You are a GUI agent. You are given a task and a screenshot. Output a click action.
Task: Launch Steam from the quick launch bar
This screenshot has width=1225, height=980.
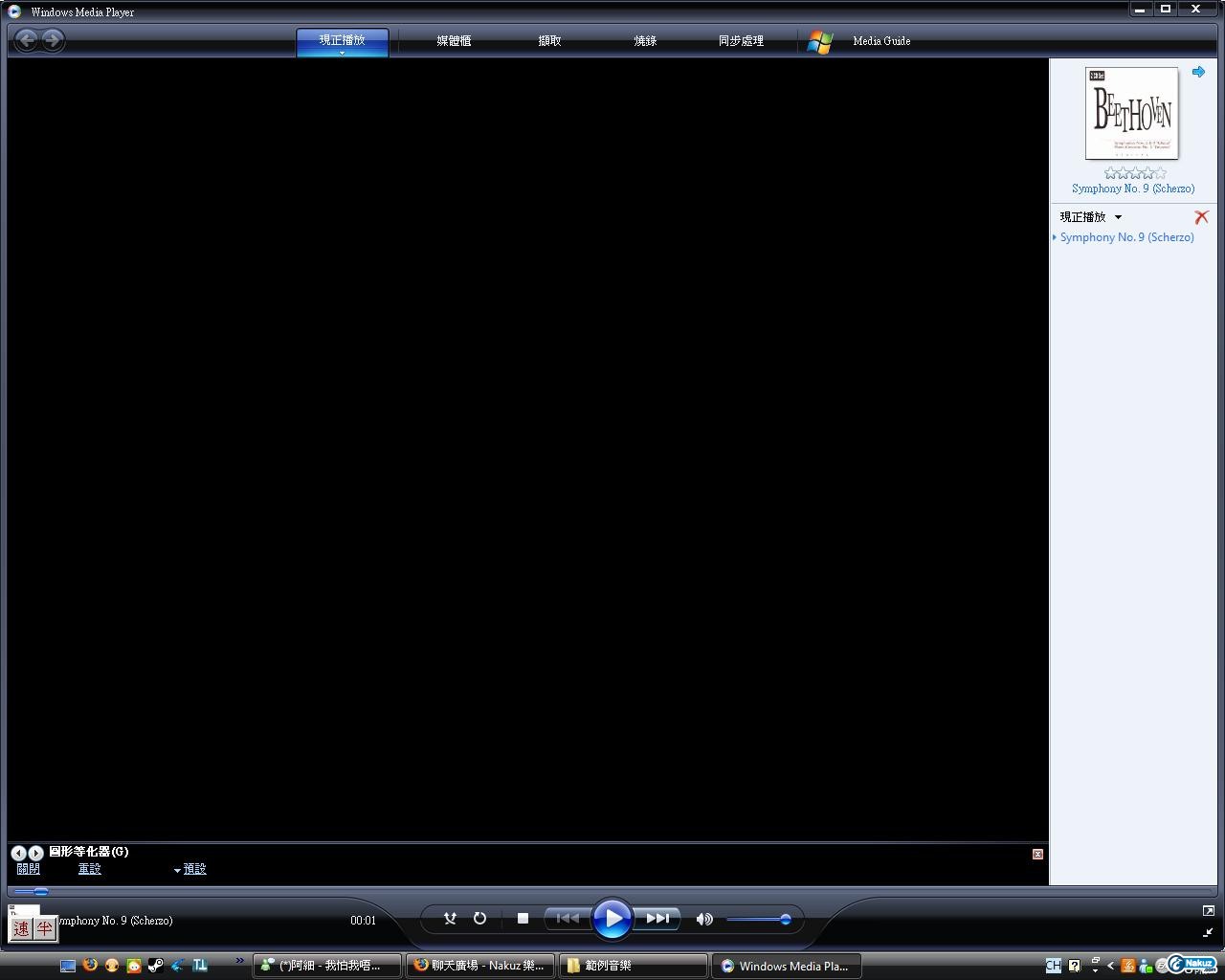point(156,966)
